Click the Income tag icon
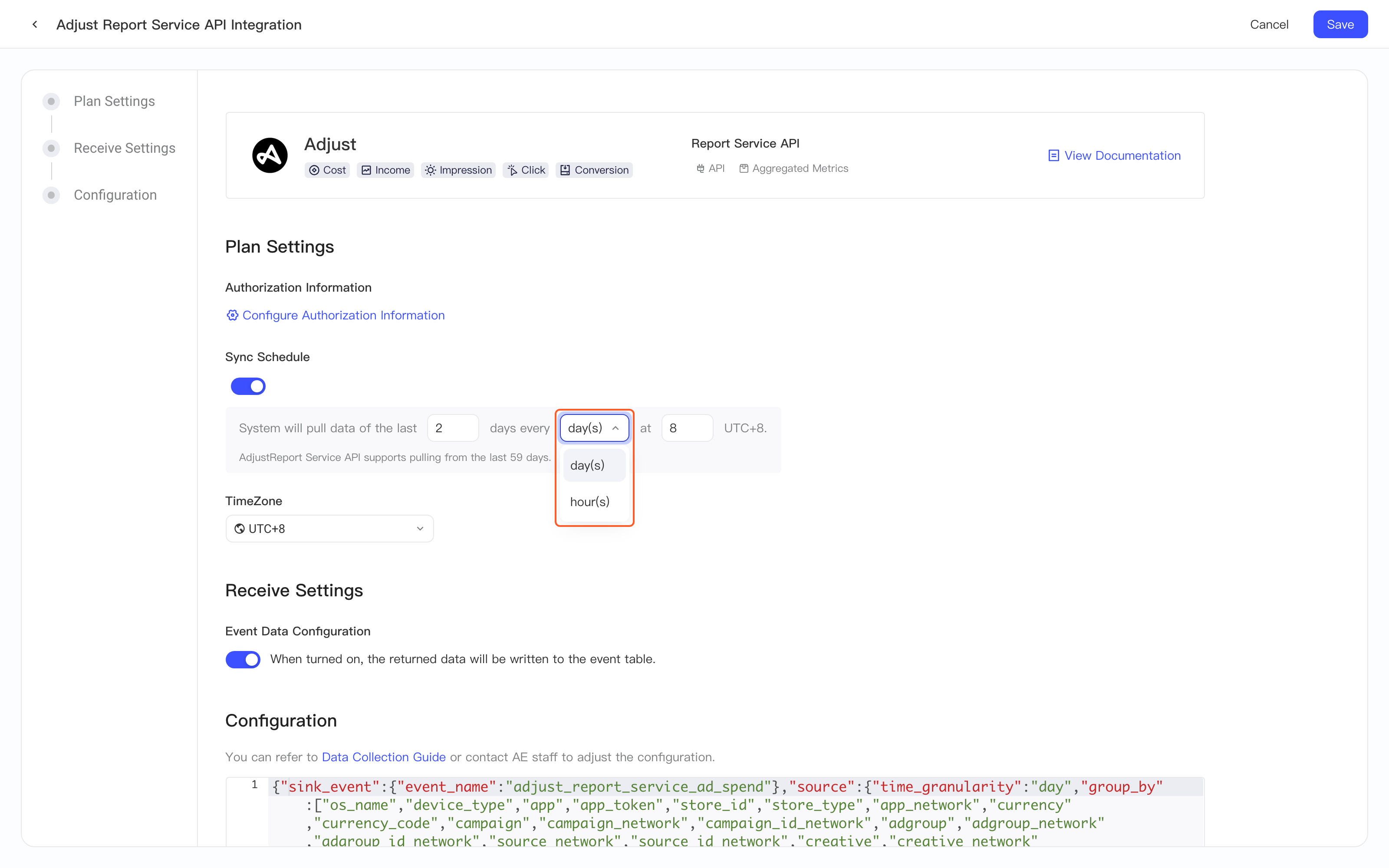Screen dimensions: 1389x868 [366, 170]
